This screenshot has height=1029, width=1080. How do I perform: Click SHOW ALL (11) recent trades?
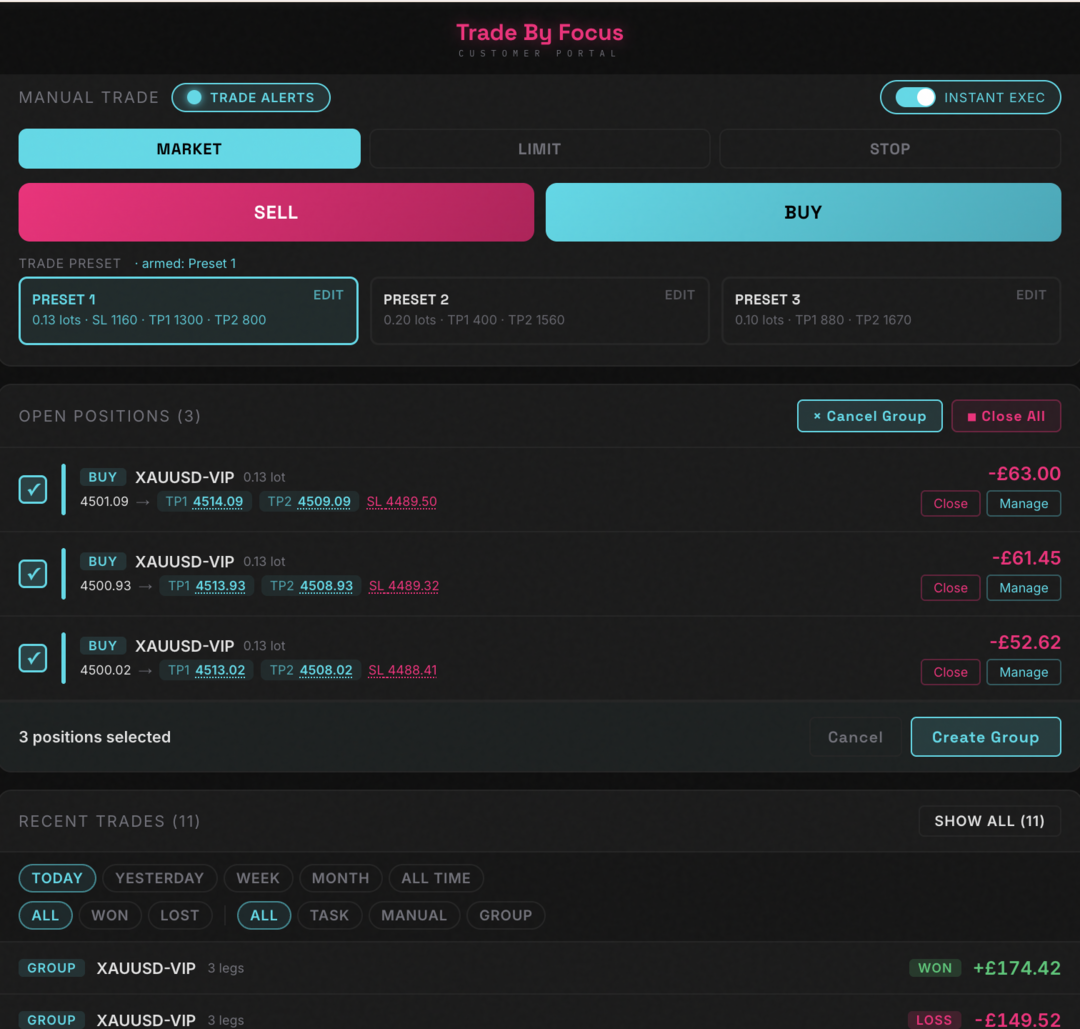coord(989,821)
